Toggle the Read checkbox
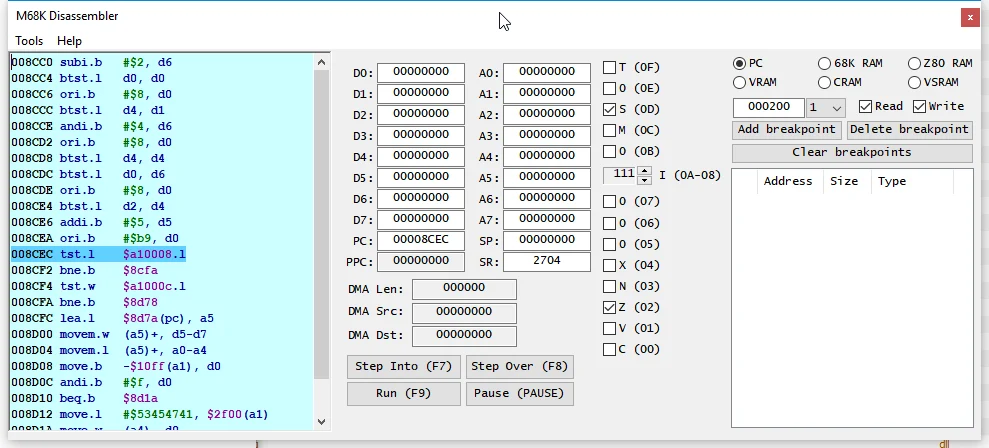This screenshot has width=989, height=448. point(865,107)
